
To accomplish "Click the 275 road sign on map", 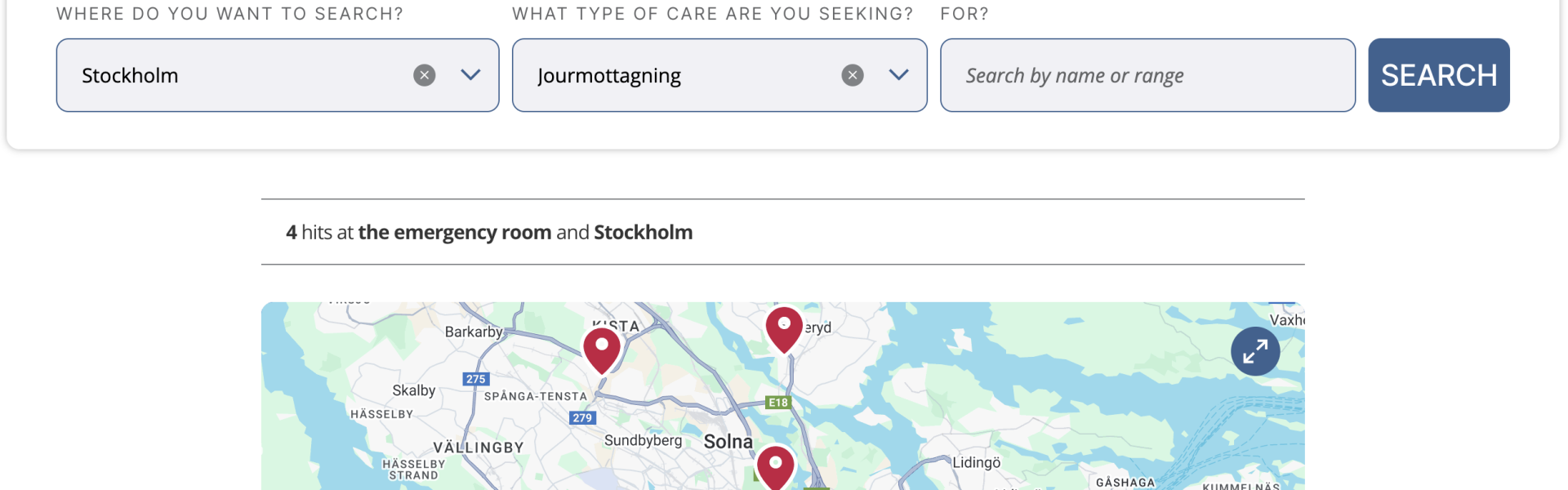I will 476,379.
